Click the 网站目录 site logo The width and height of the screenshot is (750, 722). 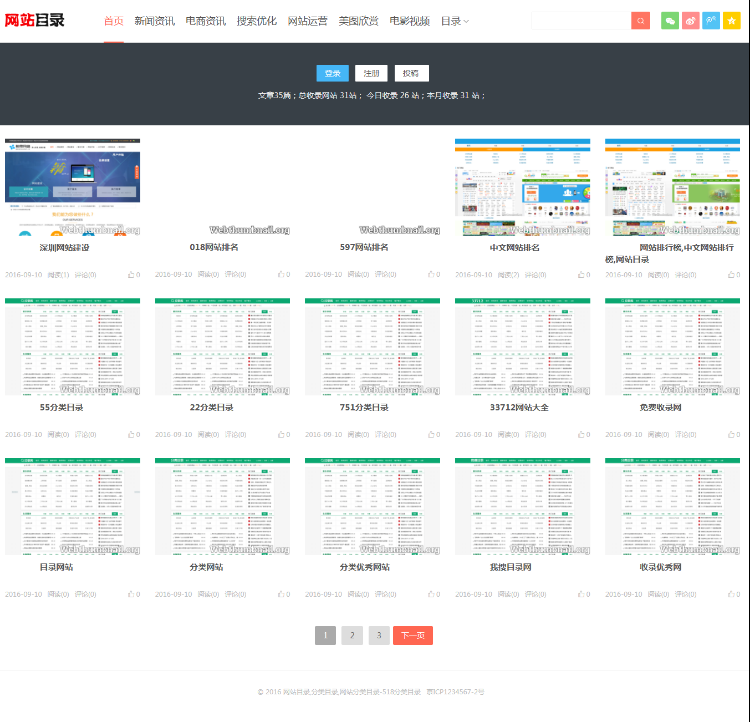[x=34, y=21]
